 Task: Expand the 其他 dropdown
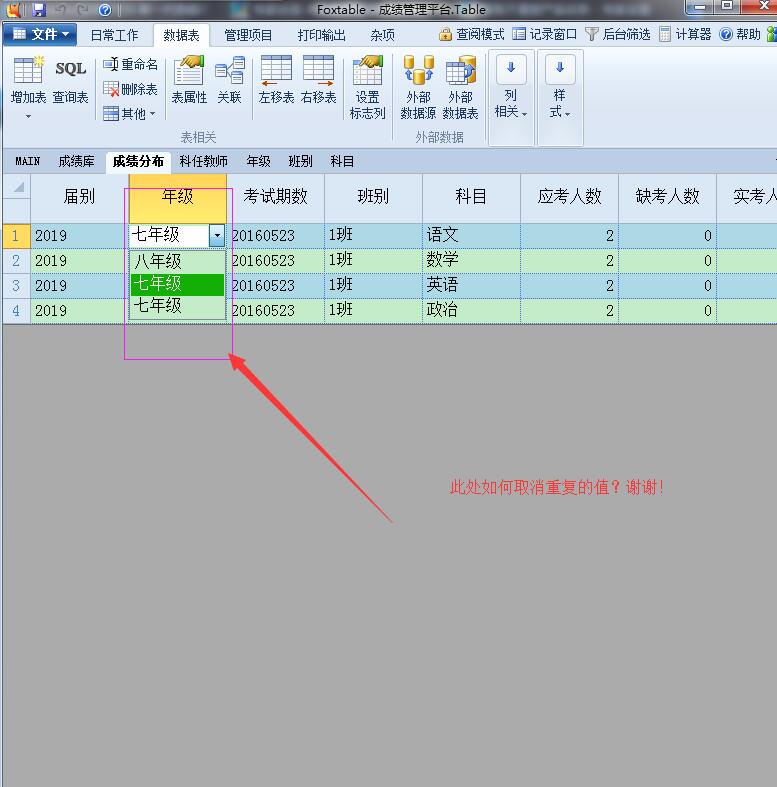coord(130,114)
